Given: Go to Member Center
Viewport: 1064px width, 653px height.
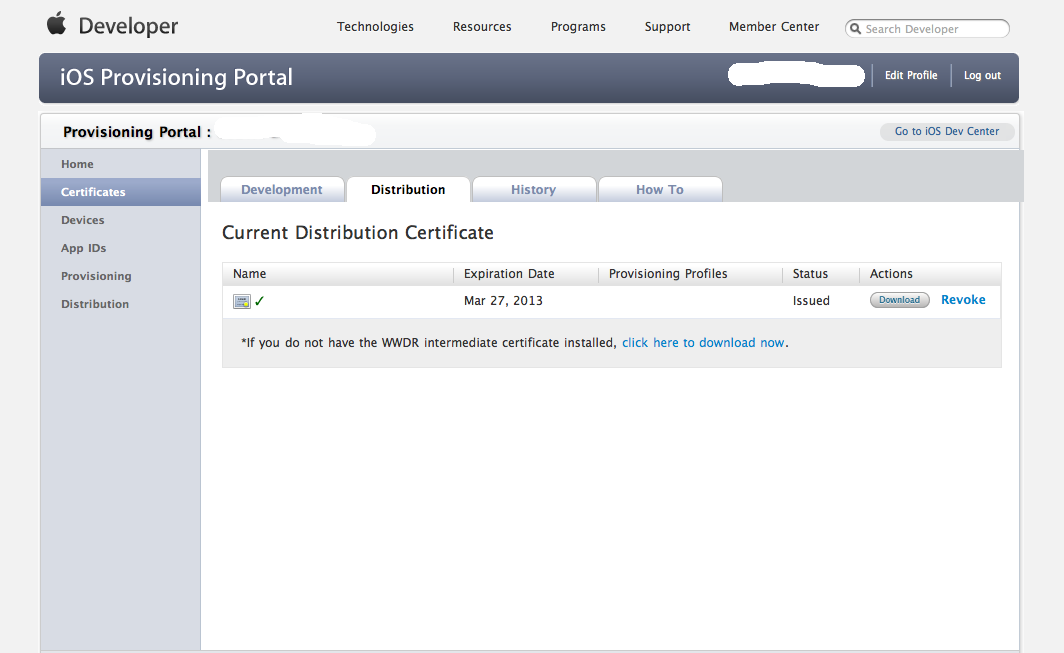Looking at the screenshot, I should (x=774, y=26).
